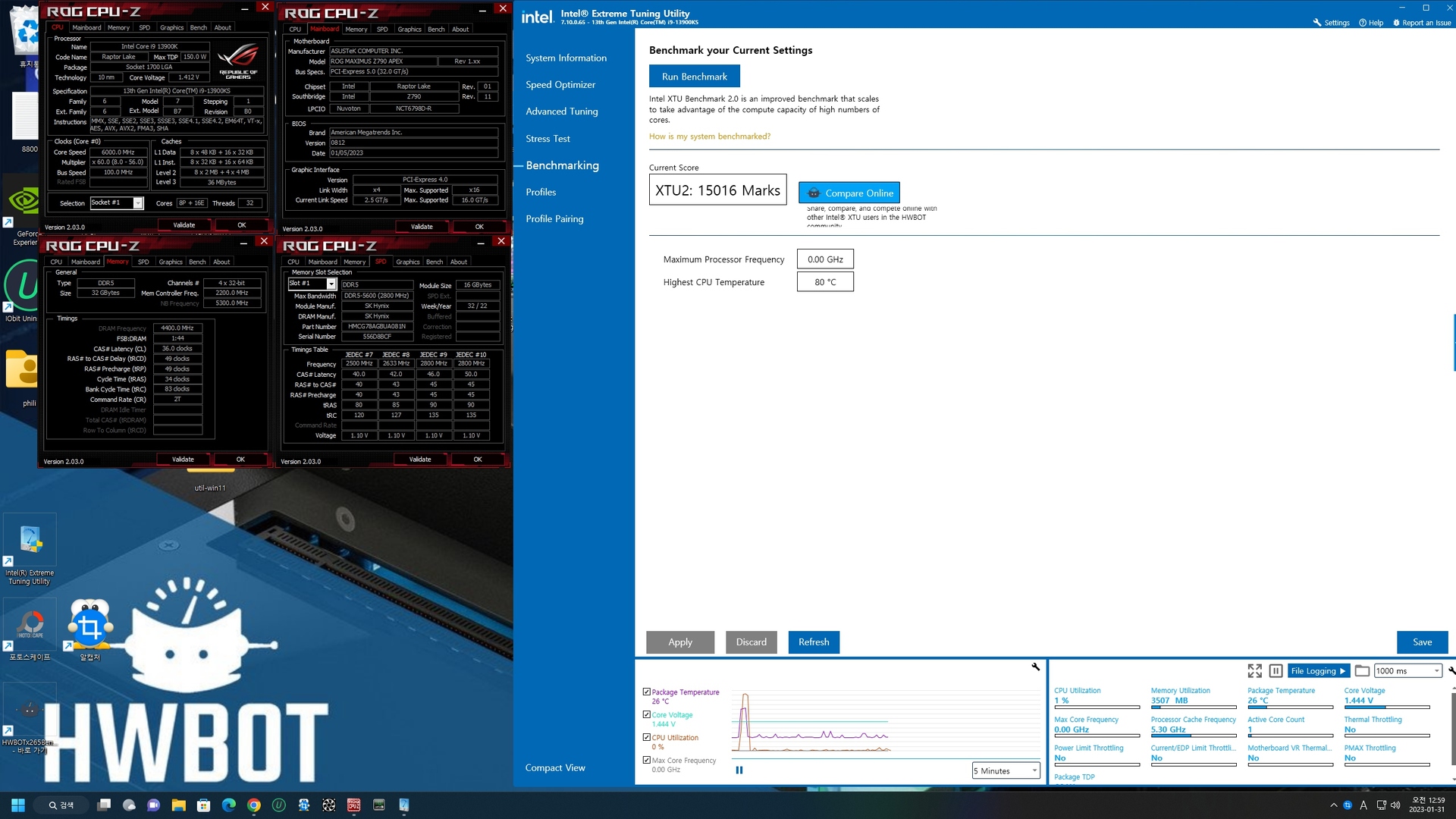Image resolution: width=1456 pixels, height=819 pixels.
Task: Launch Microsoft Store from taskbar
Action: point(203,805)
